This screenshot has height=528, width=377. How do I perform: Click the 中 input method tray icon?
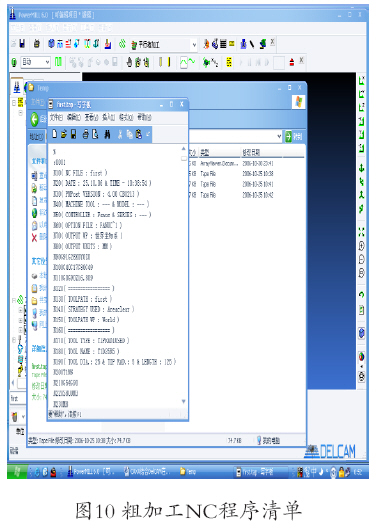click(x=313, y=472)
